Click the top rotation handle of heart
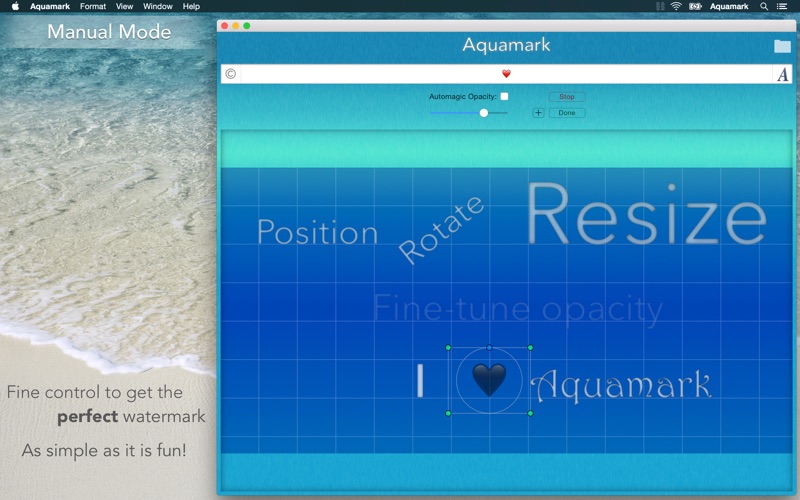This screenshot has width=800, height=500. [489, 347]
